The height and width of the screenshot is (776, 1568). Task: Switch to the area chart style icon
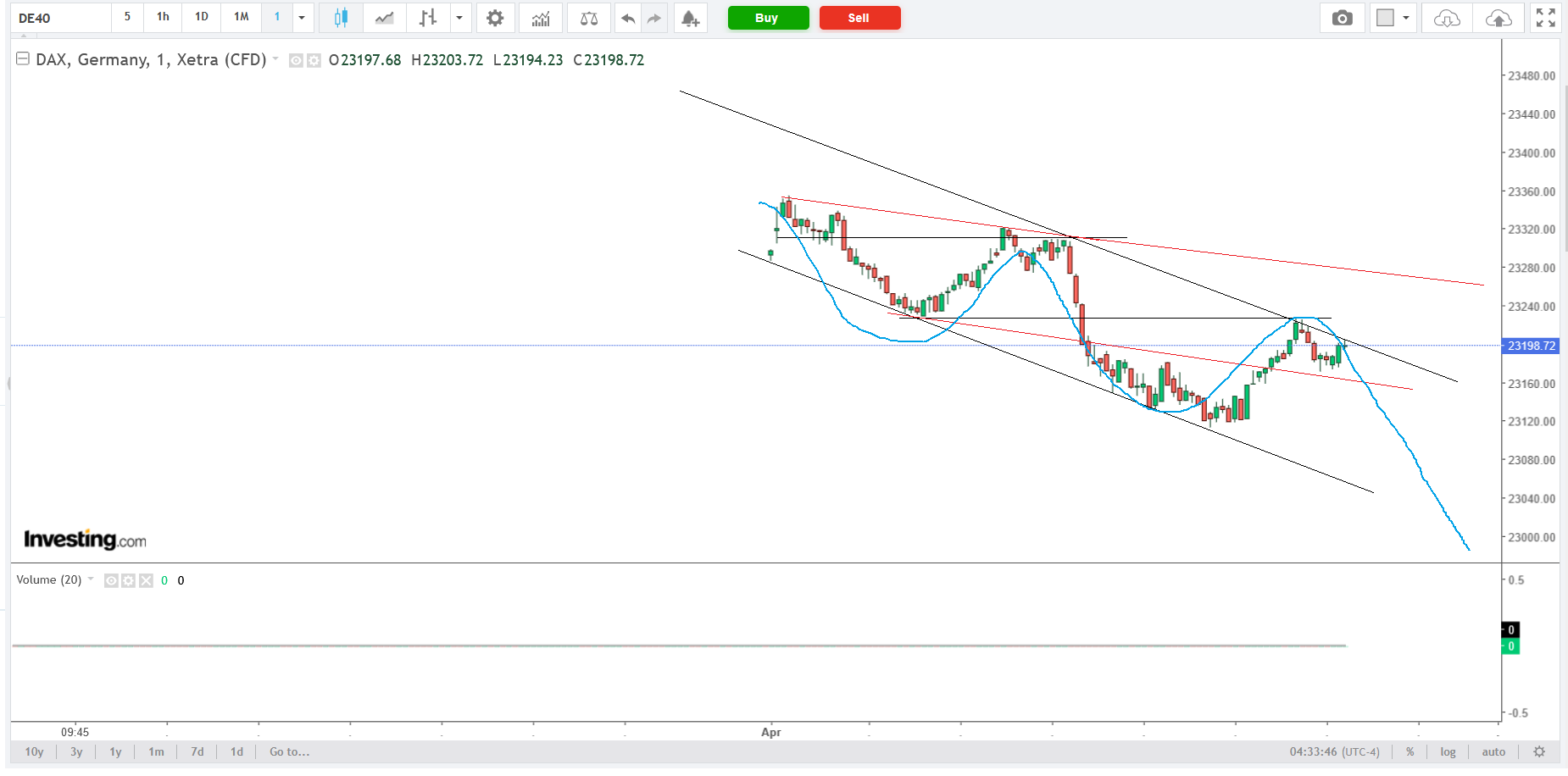click(385, 18)
